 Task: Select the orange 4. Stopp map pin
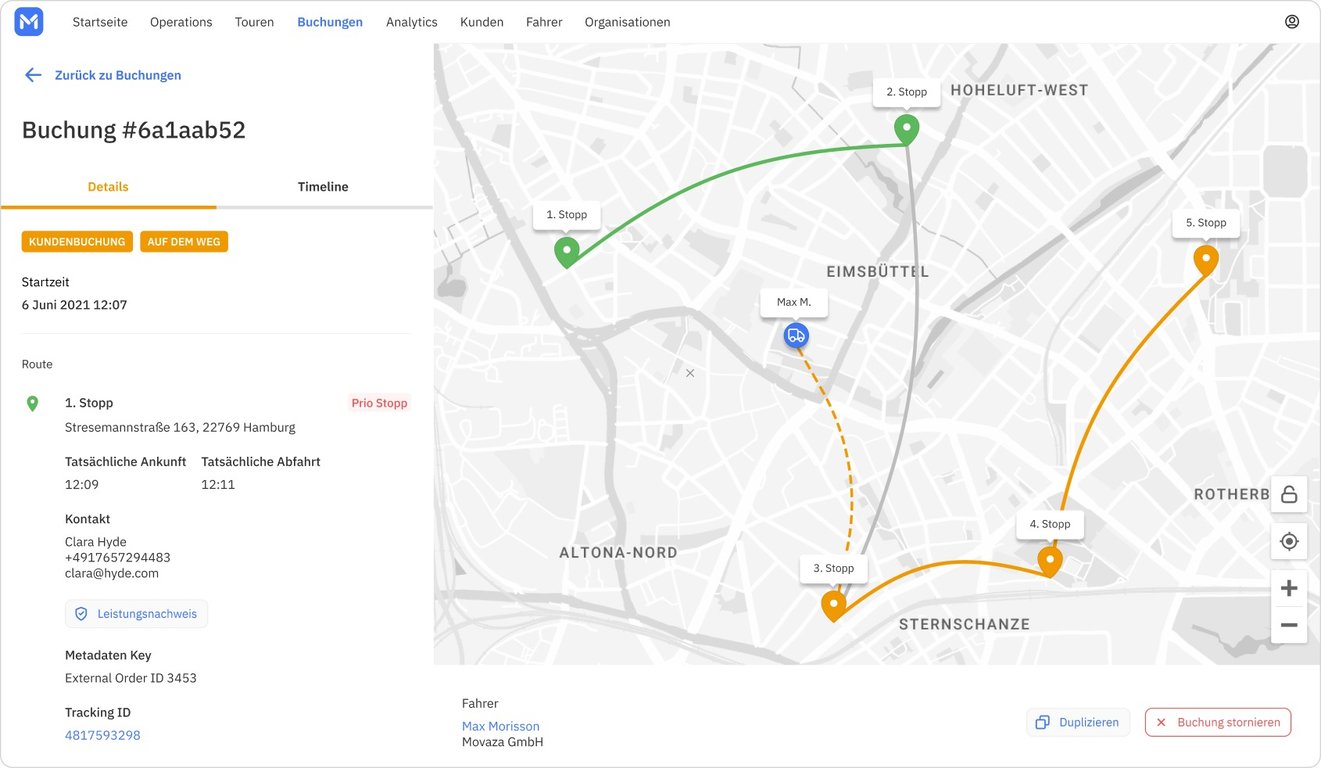(1049, 562)
